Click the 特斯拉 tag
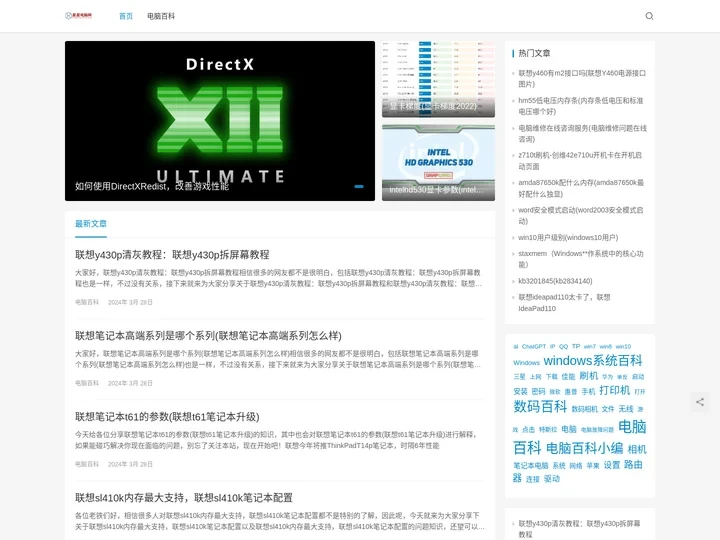Image resolution: width=720 pixels, height=540 pixels. click(x=548, y=430)
